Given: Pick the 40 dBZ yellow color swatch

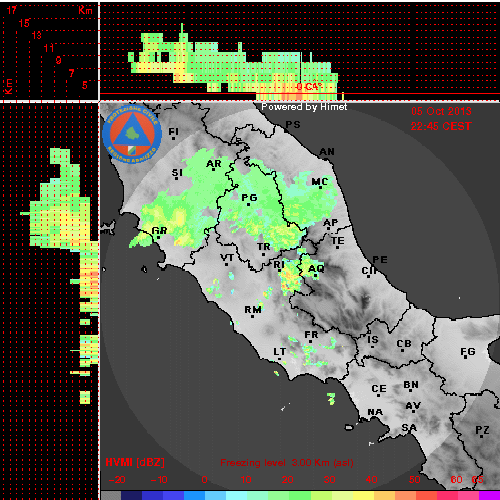Looking at the screenshot, I should pos(363,495).
